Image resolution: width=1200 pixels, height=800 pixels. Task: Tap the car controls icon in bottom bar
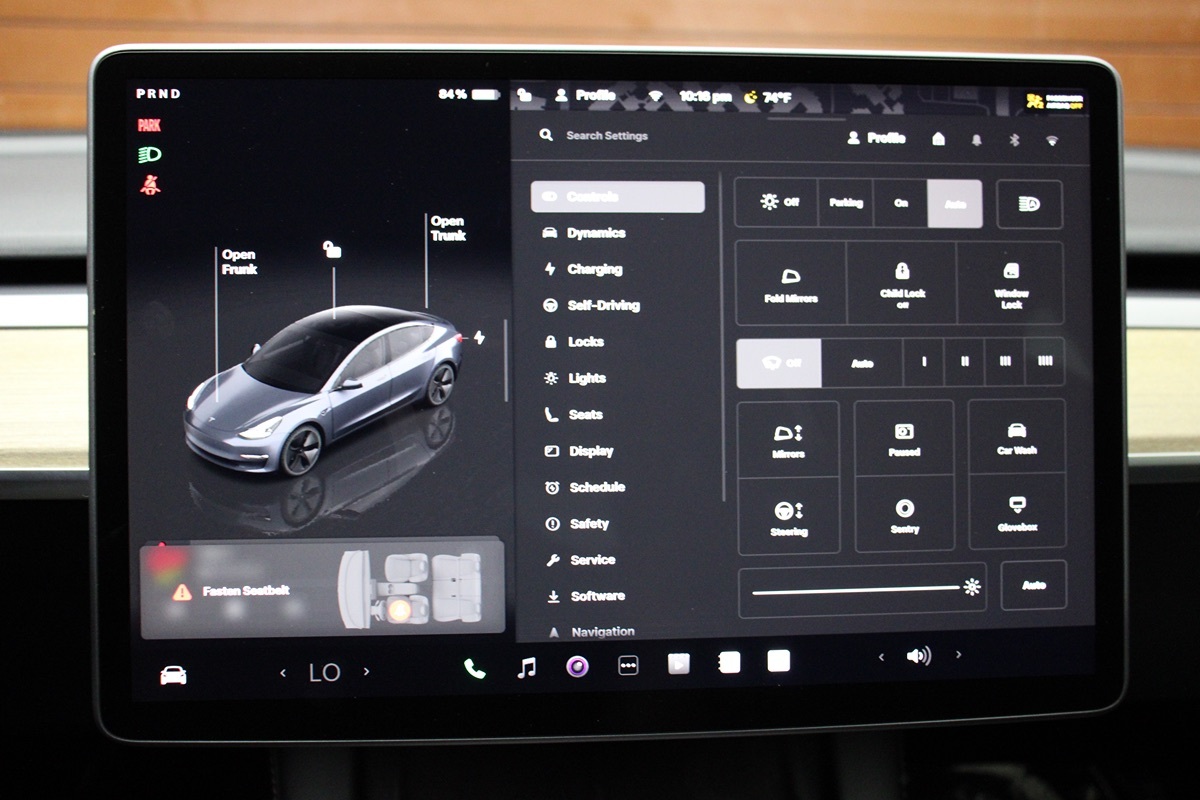[x=174, y=675]
